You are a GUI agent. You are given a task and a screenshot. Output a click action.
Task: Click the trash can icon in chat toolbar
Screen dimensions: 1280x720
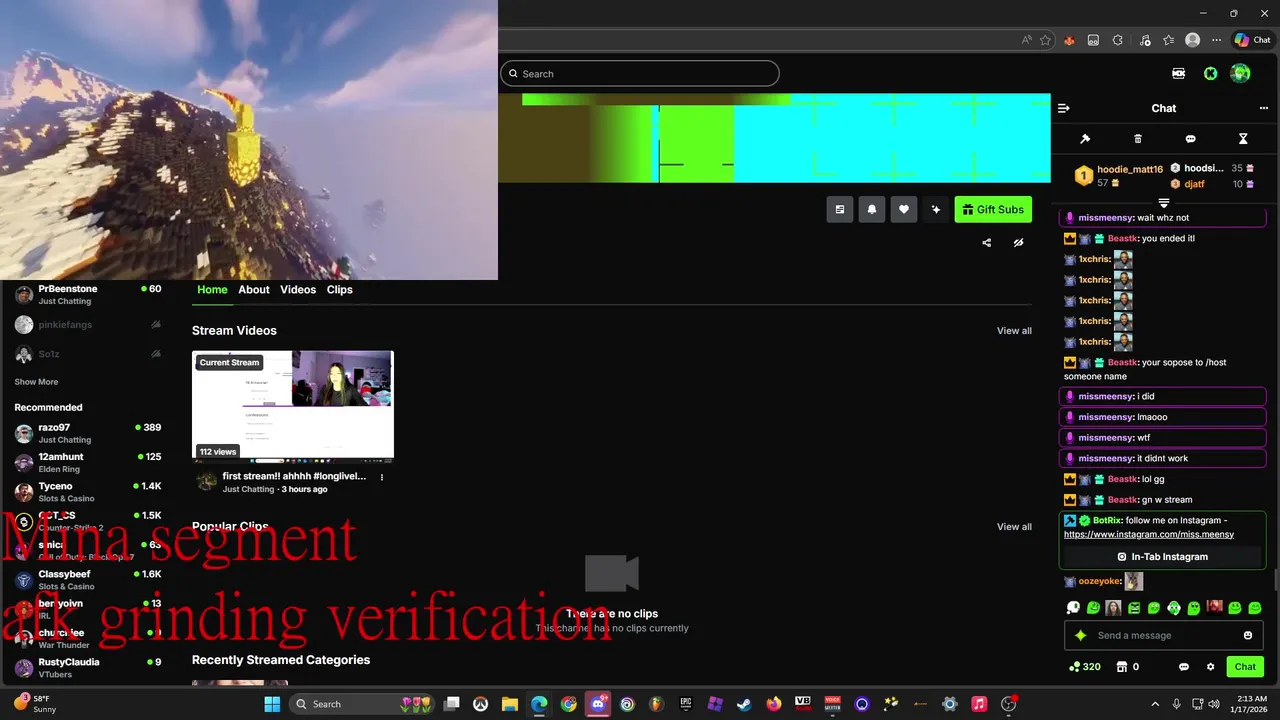point(1138,139)
